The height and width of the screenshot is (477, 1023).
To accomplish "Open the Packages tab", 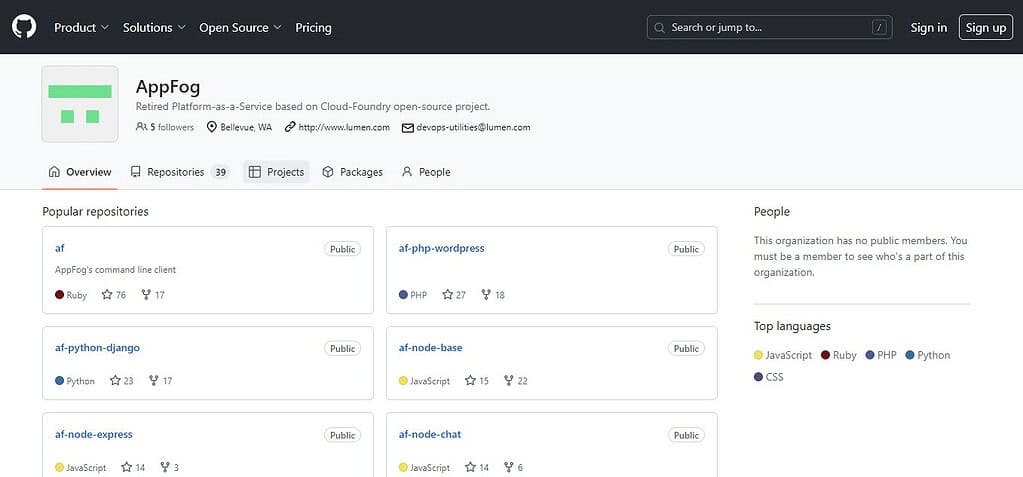I will (352, 172).
